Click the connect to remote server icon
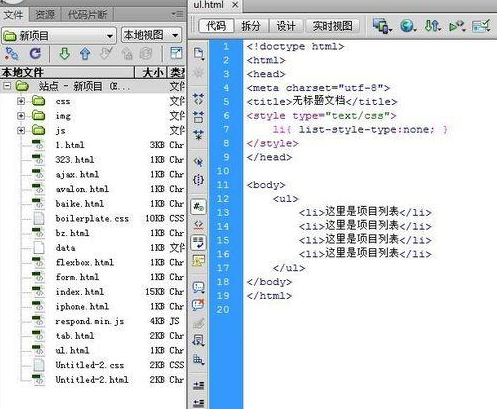This screenshot has height=409, width=497. (x=12, y=53)
